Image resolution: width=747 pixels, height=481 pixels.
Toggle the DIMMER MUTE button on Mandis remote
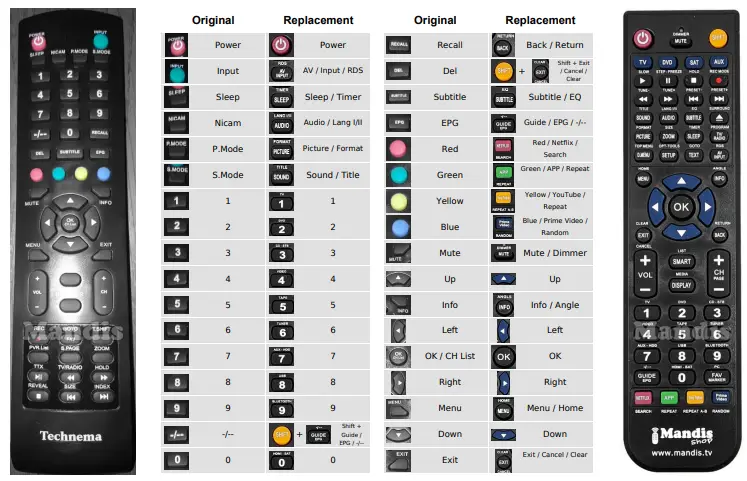pyautogui.click(x=680, y=40)
